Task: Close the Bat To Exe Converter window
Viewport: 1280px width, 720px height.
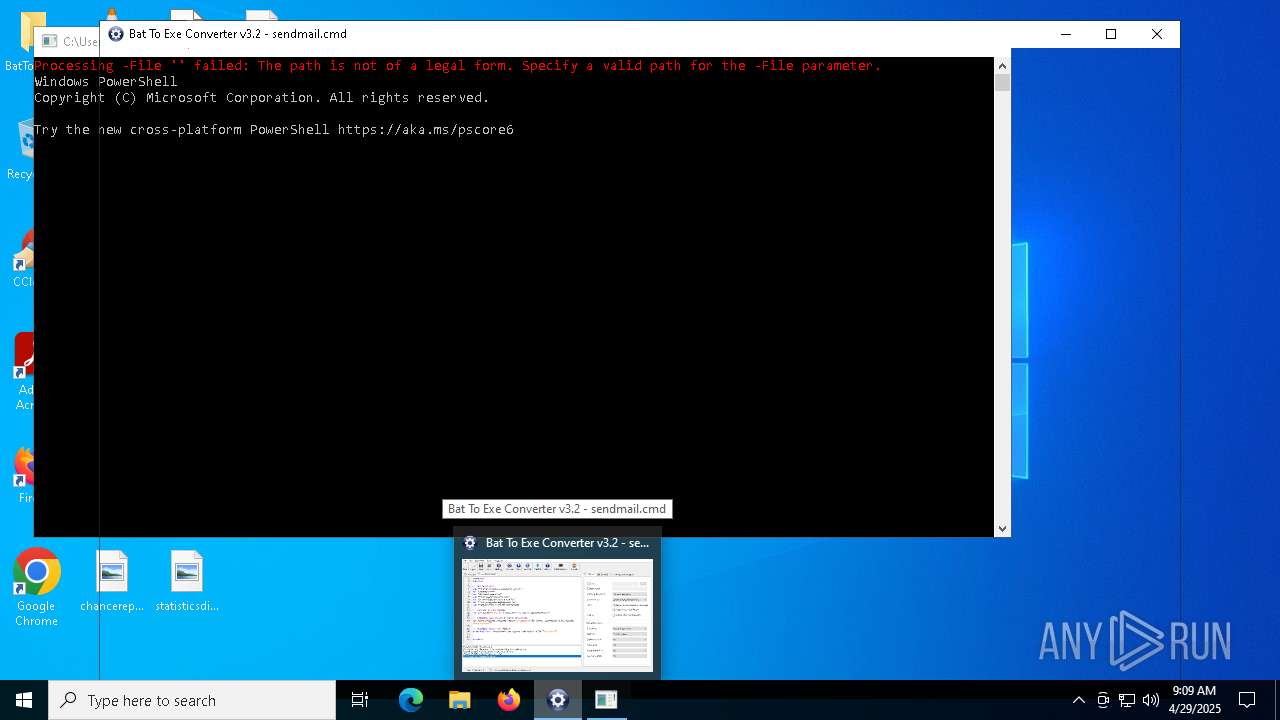Action: (x=1157, y=34)
